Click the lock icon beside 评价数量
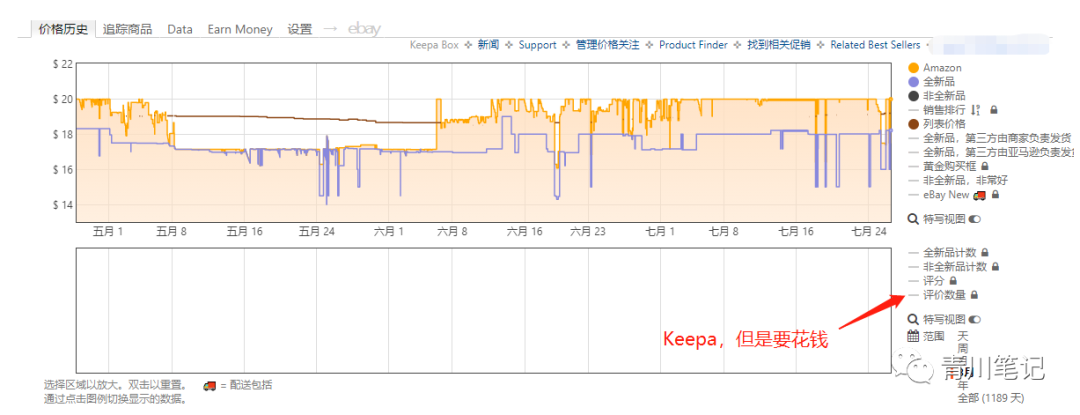This screenshot has width=1080, height=415. (x=974, y=295)
